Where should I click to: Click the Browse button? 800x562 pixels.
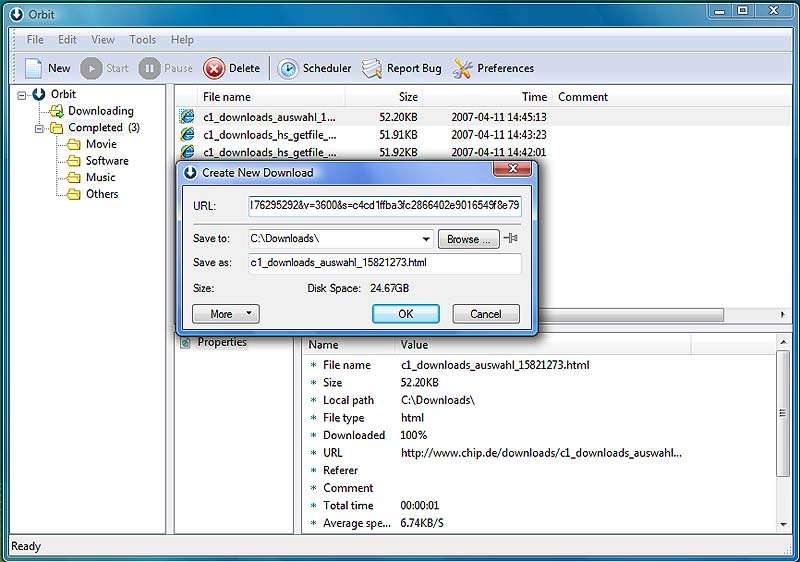468,239
